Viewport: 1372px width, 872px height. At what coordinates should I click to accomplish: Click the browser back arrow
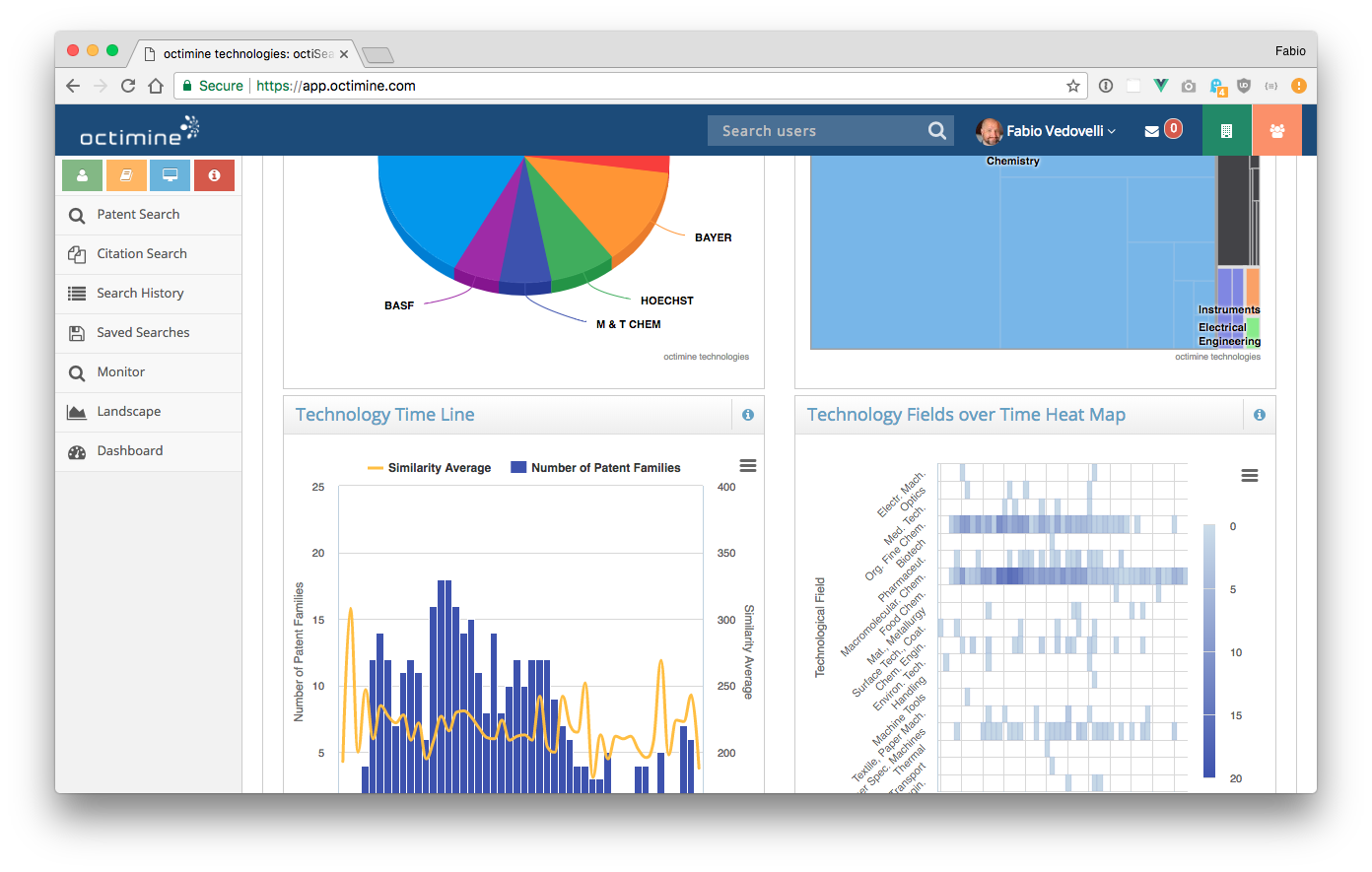coord(73,86)
